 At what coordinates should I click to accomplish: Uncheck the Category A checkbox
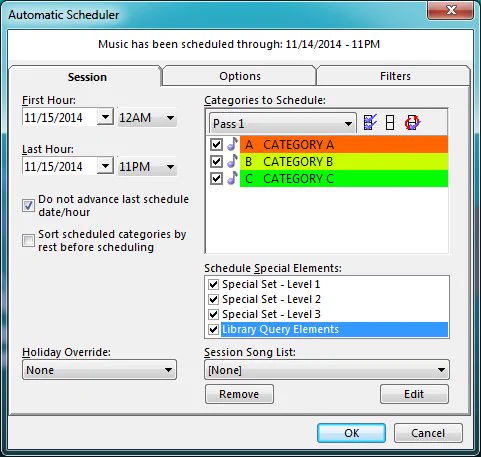[216, 145]
